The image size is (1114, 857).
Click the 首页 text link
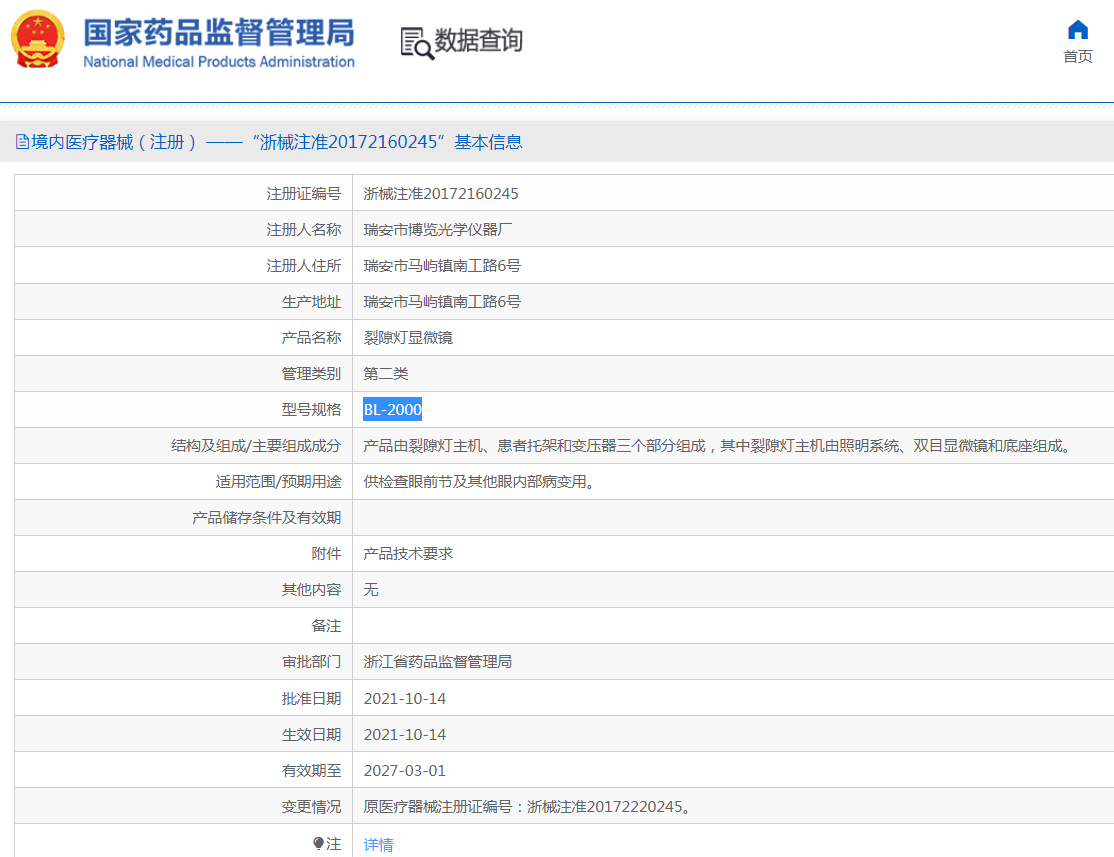(x=1077, y=56)
